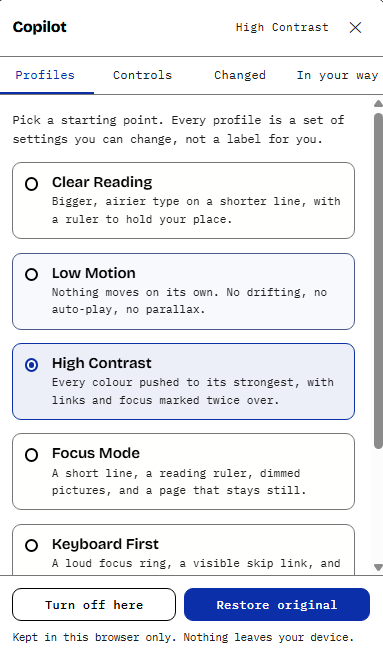Click the Keyboard First card title

pos(105,544)
